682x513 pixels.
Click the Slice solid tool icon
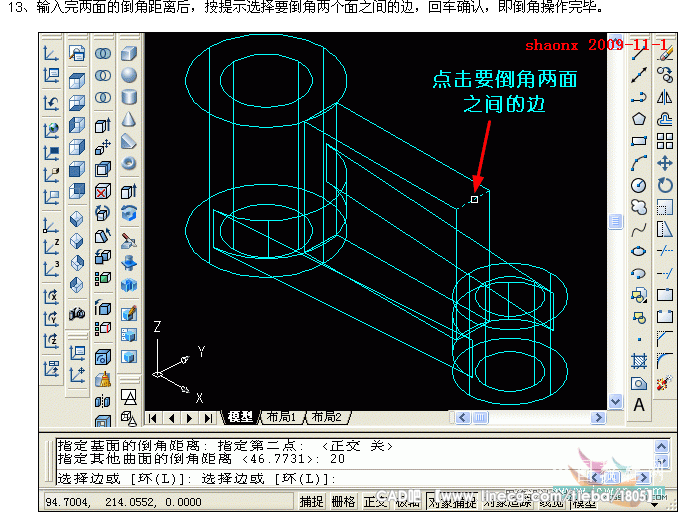pos(129,241)
